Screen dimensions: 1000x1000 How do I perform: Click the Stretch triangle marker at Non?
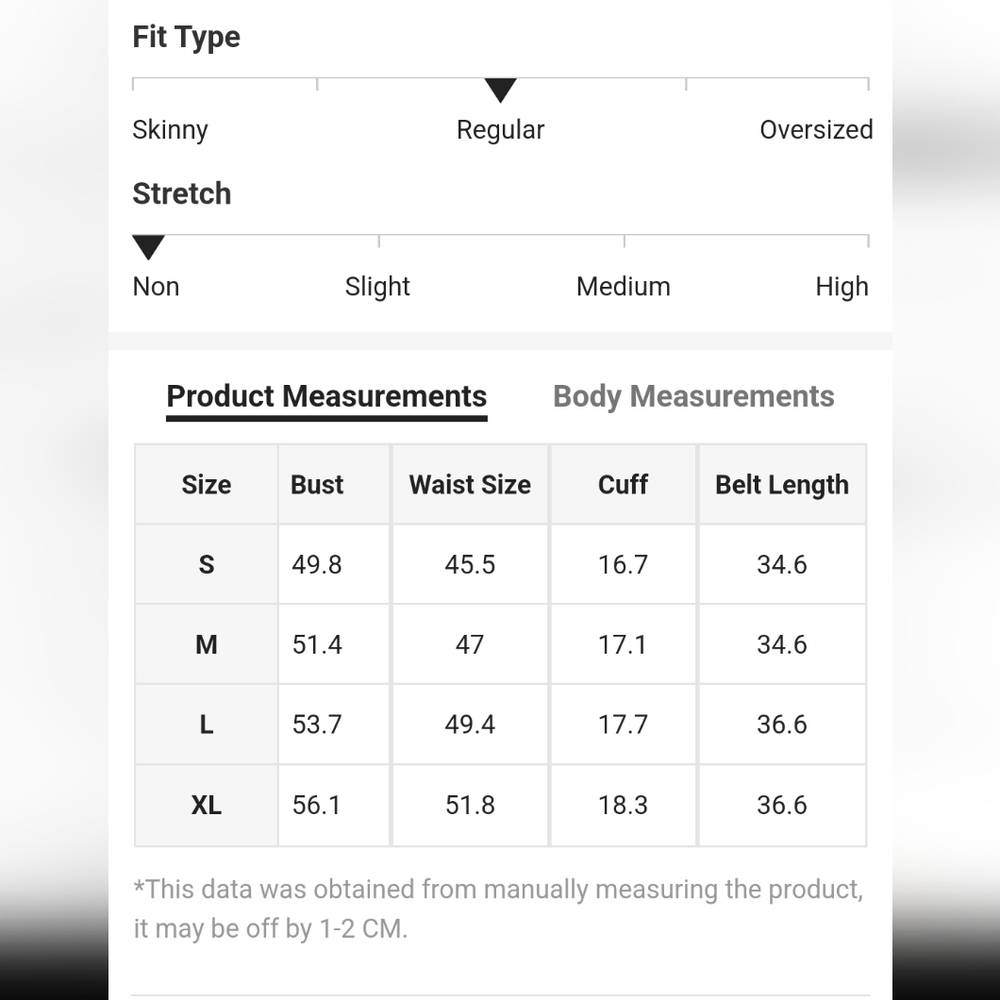pyautogui.click(x=148, y=247)
